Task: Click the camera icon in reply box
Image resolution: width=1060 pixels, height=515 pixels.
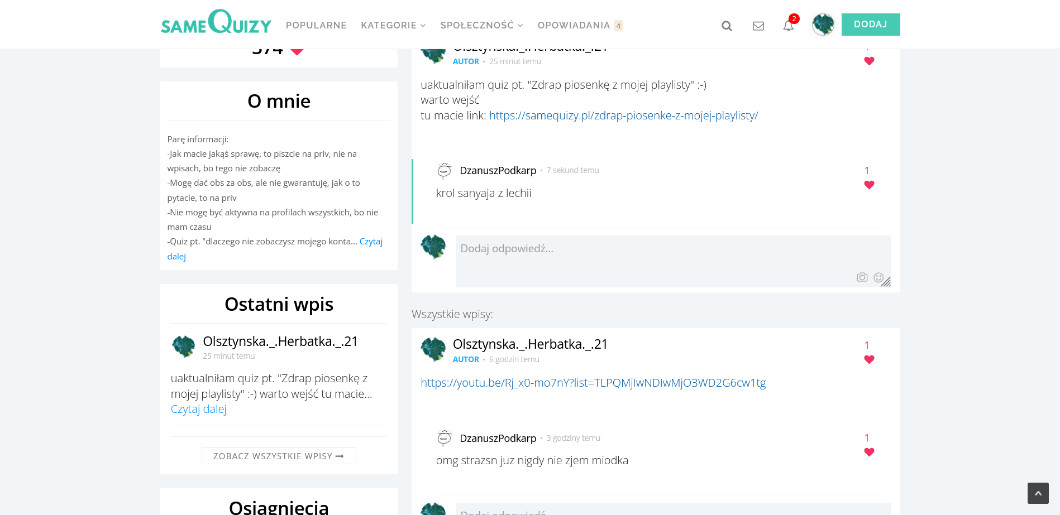Action: point(862,277)
